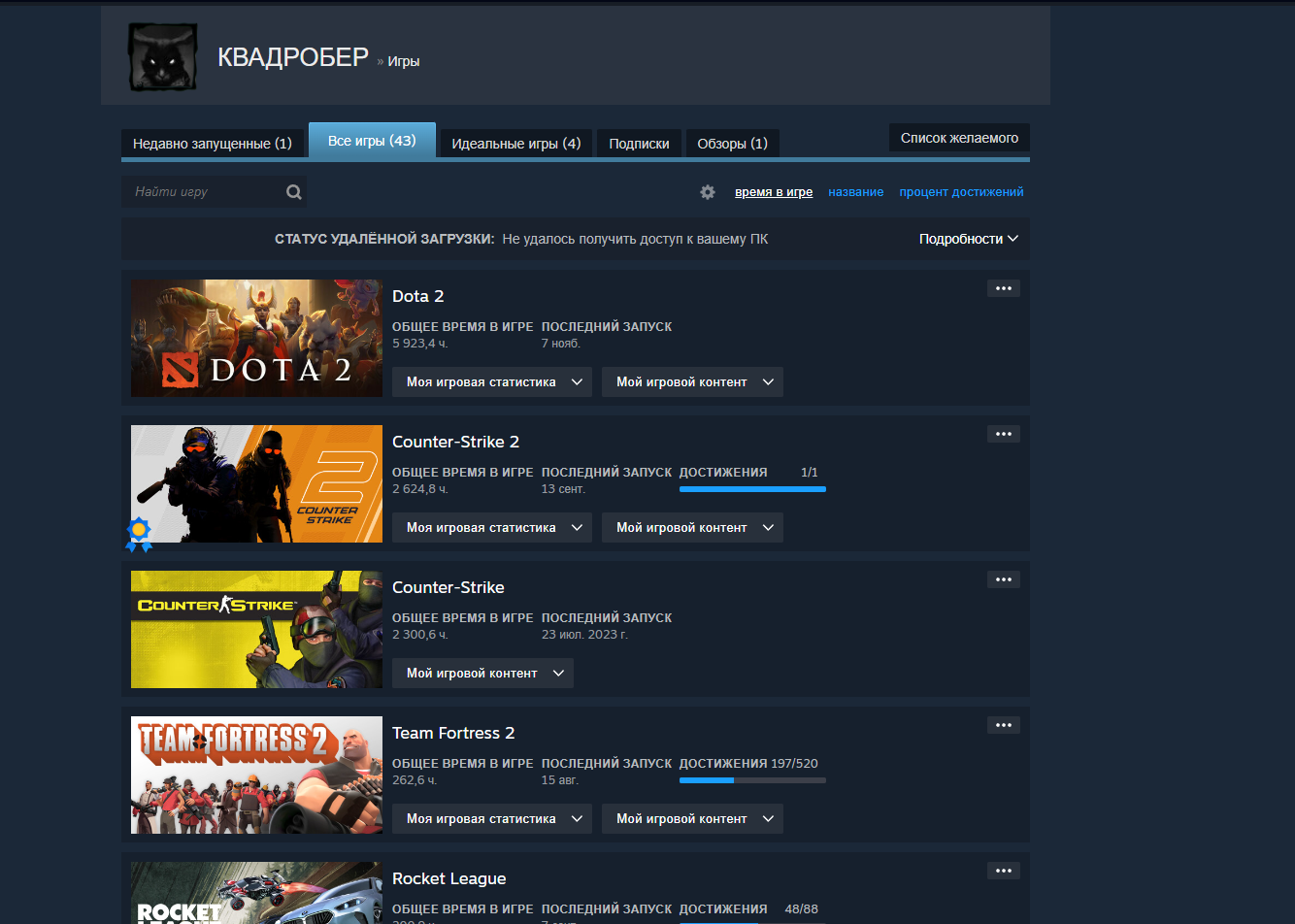1295x924 pixels.
Task: Click Counter-Strike 2 last launch '13 сент.'
Action: click(x=563, y=489)
